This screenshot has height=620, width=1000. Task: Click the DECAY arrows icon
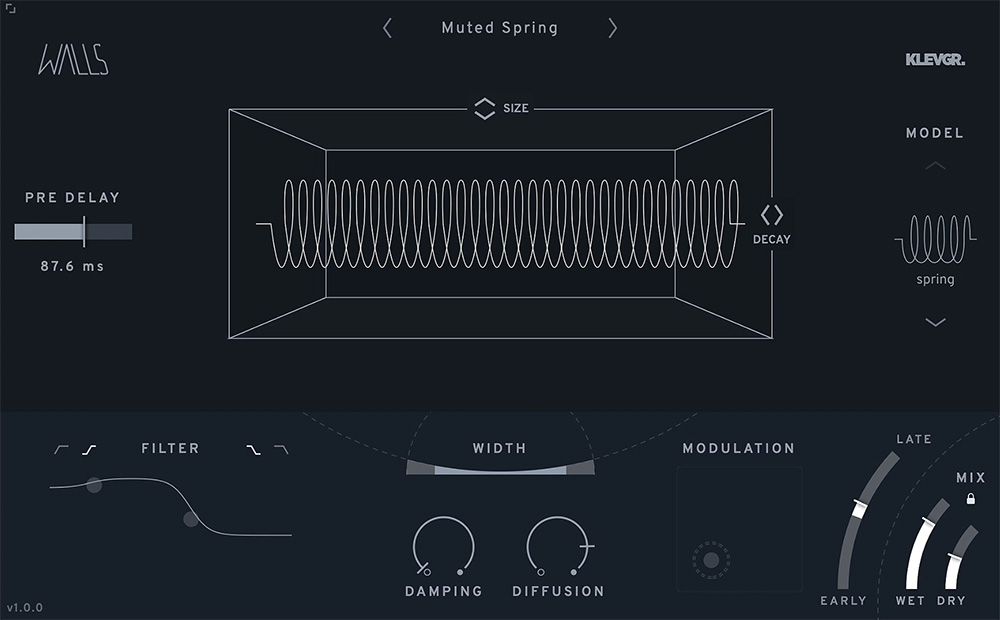pyautogui.click(x=772, y=215)
